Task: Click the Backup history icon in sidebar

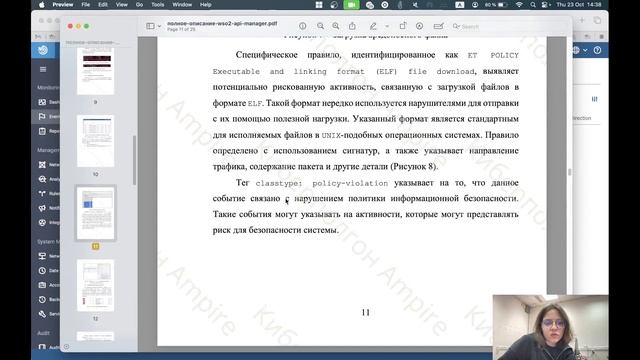Action: tap(42, 300)
